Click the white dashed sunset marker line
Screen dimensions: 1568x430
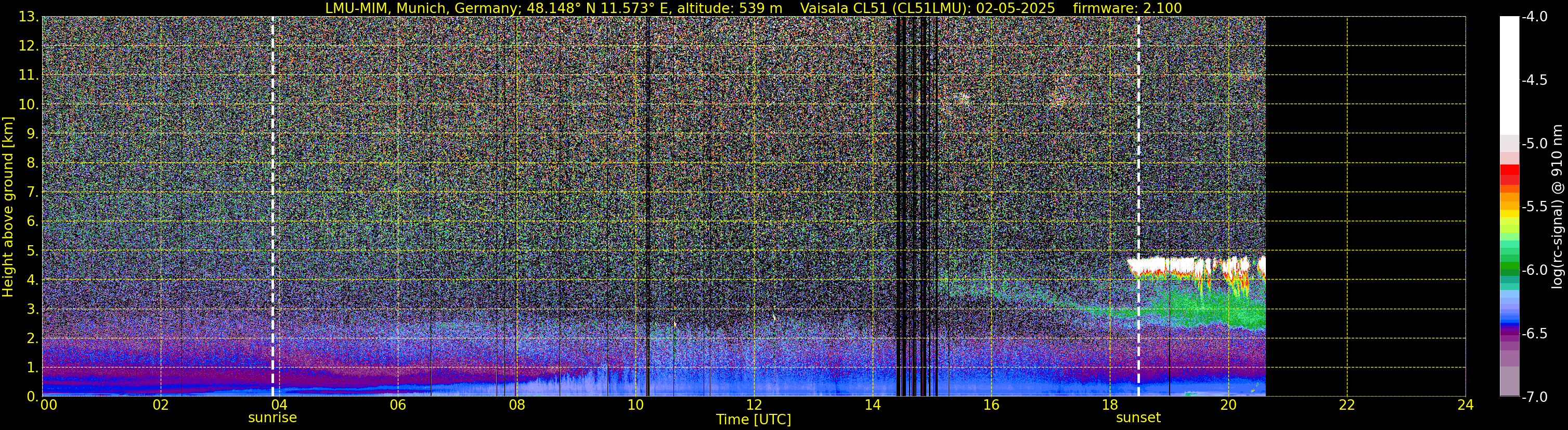[x=1138, y=207]
